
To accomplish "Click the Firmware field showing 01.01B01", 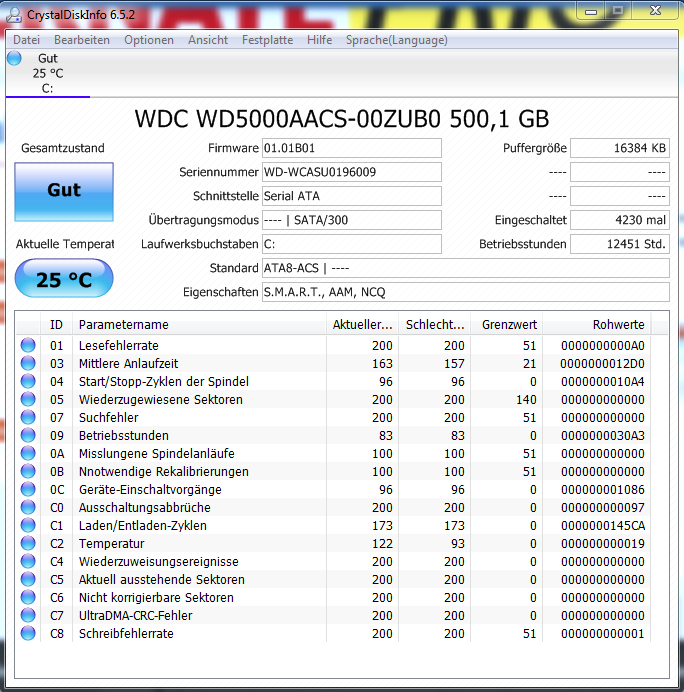I will (352, 148).
